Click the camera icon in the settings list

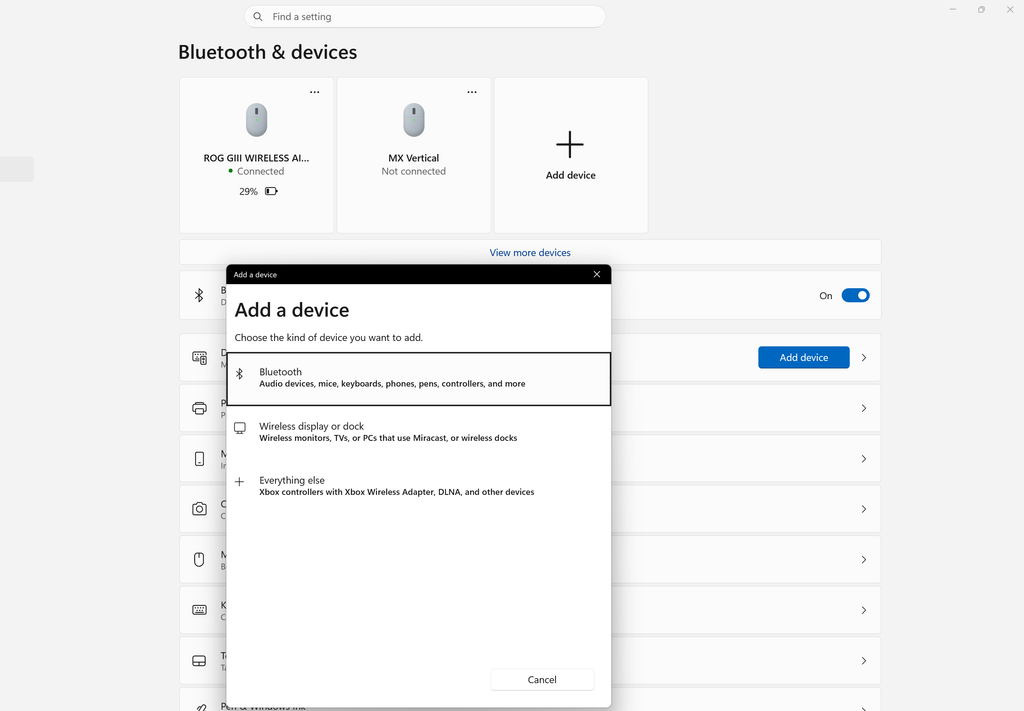click(199, 509)
